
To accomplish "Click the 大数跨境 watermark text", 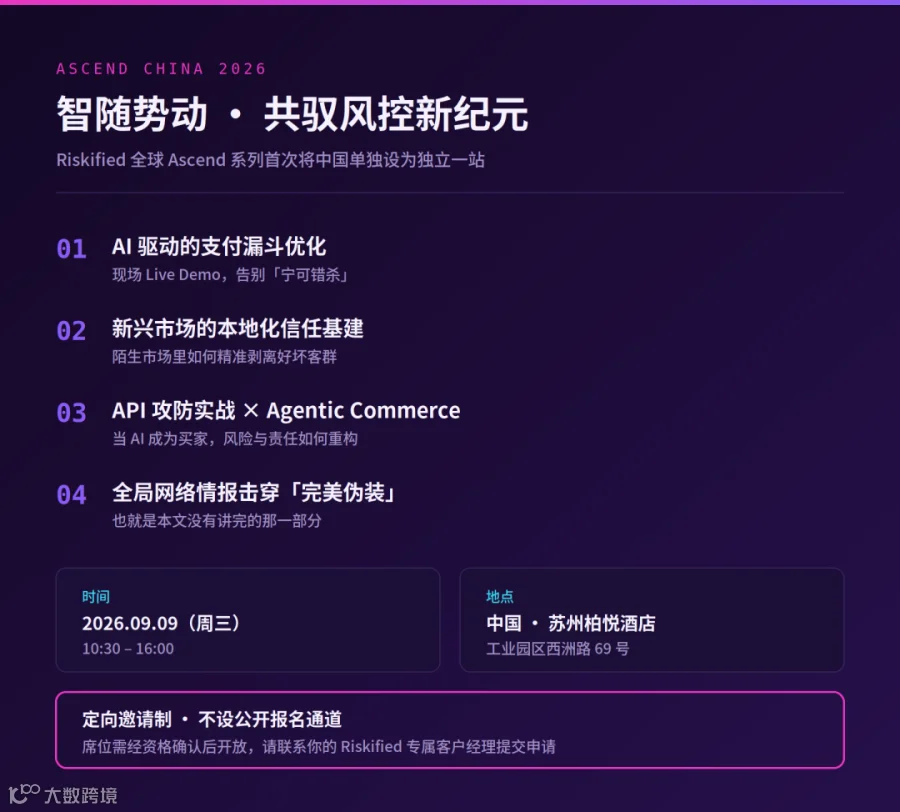I will 81,795.
